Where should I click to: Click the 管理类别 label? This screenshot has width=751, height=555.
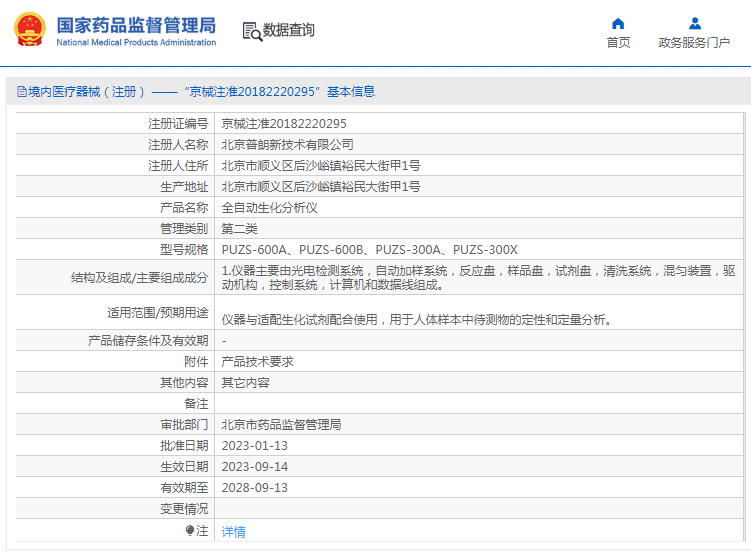[x=184, y=229]
